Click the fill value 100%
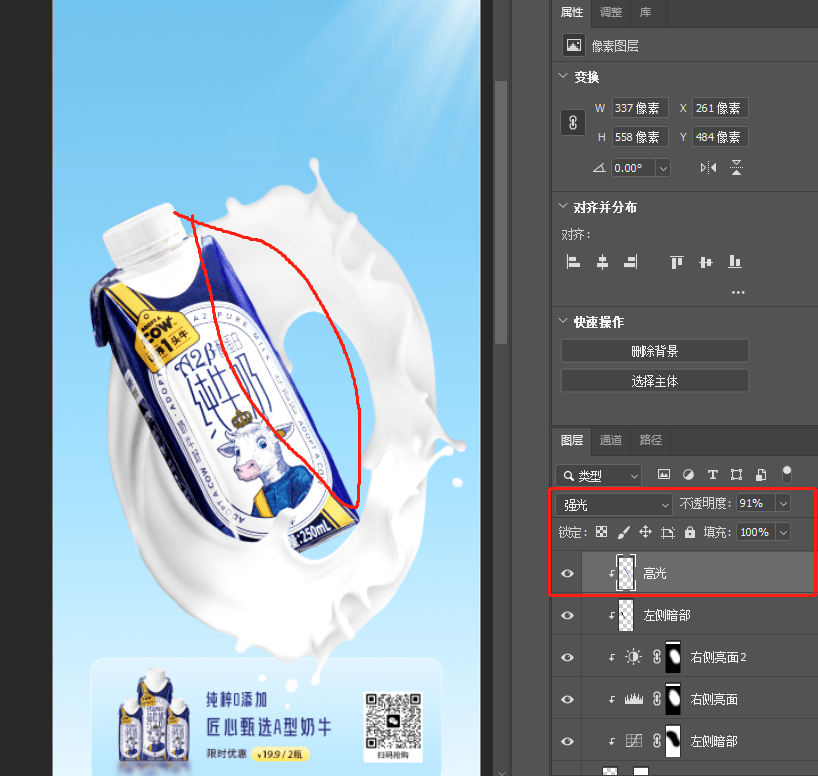Screen dimensions: 818x776 click(756, 532)
